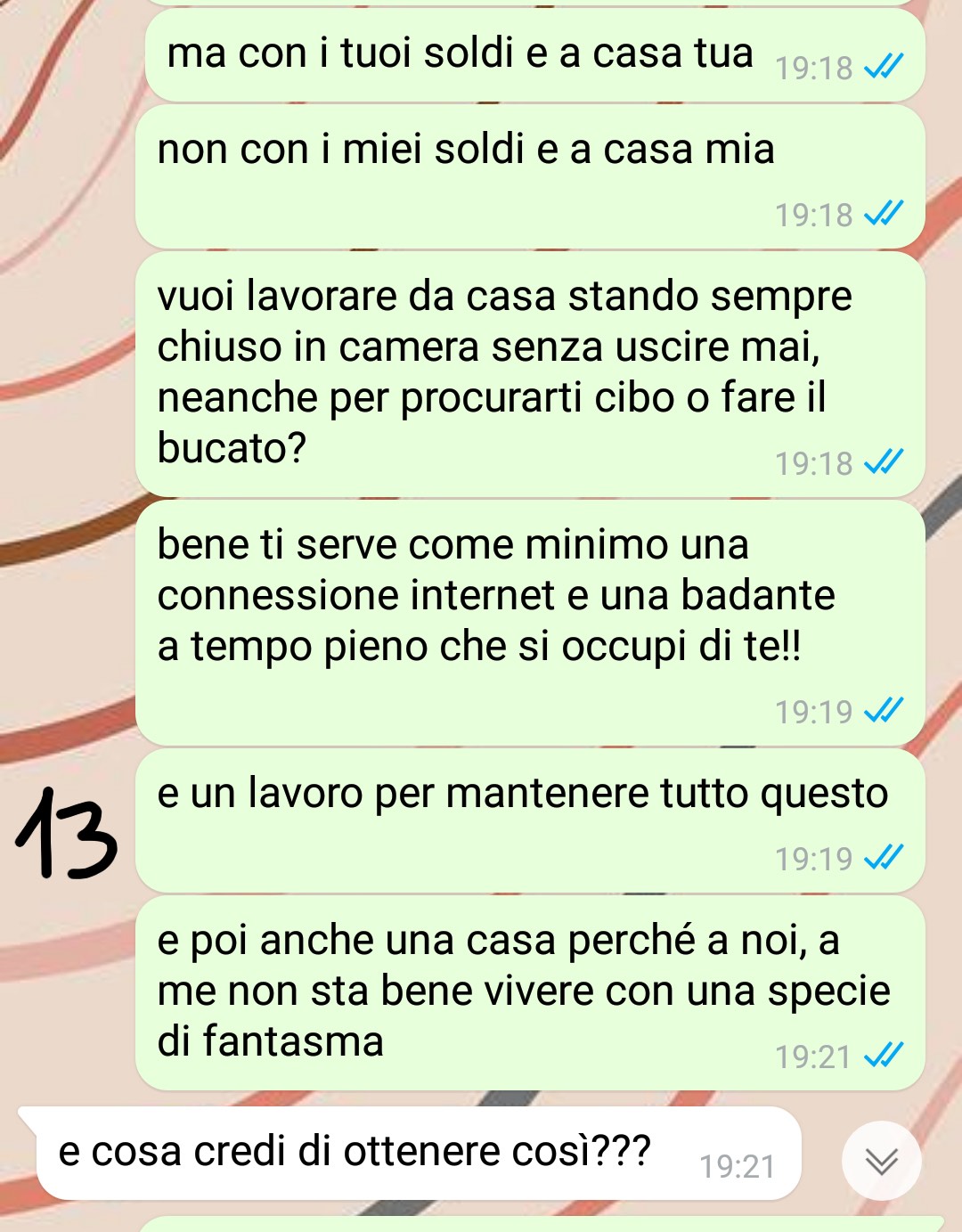The height and width of the screenshot is (1232, 962).
Task: Tap blue double-check on 'bucato?' message
Action: click(884, 462)
